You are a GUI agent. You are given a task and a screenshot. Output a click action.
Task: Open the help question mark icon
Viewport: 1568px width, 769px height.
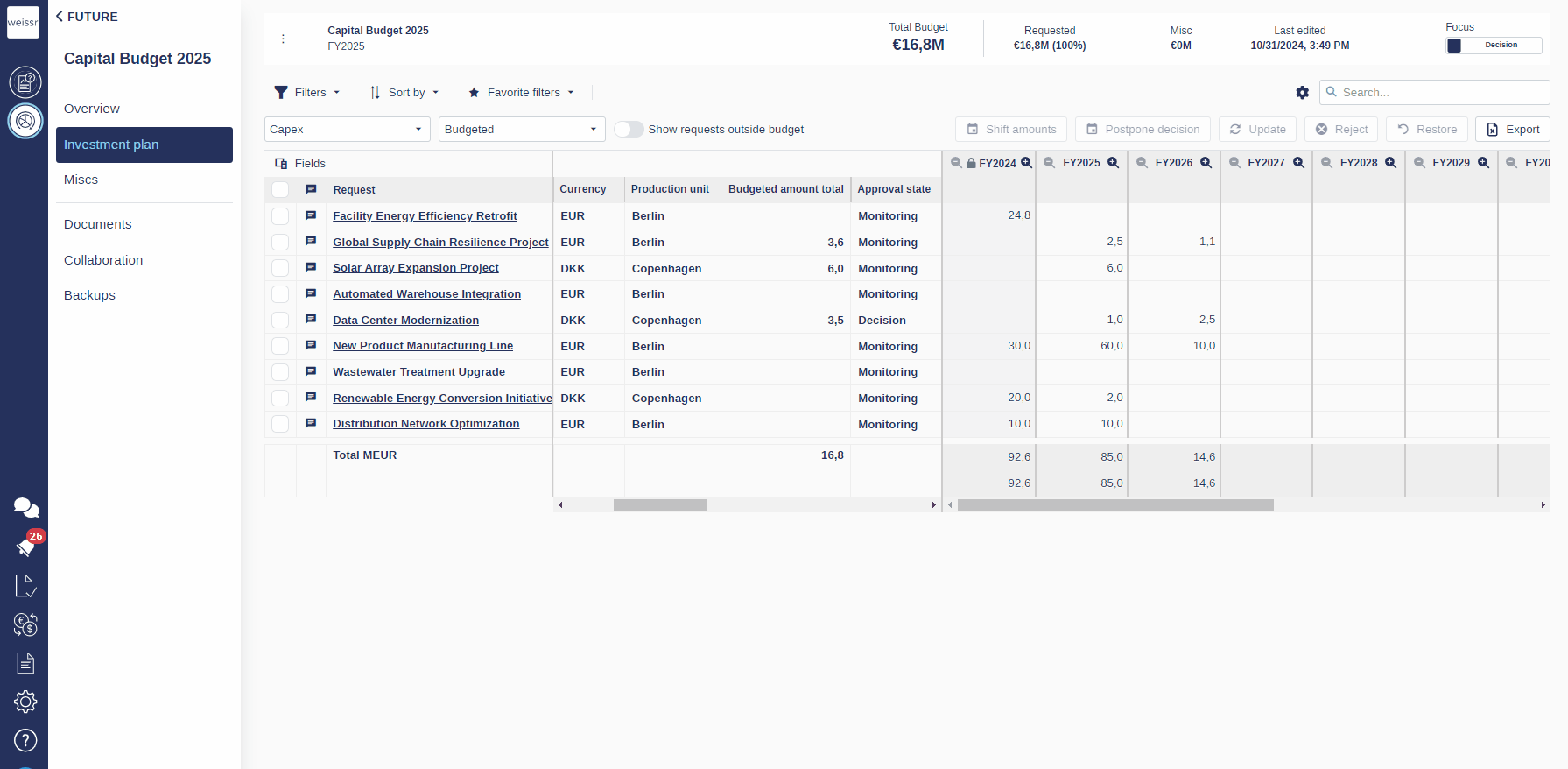(25, 740)
